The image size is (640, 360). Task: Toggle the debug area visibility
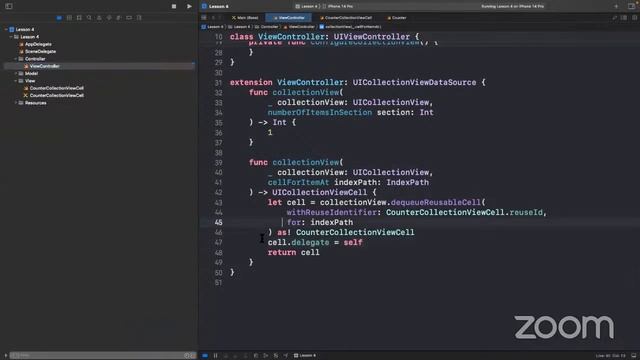pos(634,356)
